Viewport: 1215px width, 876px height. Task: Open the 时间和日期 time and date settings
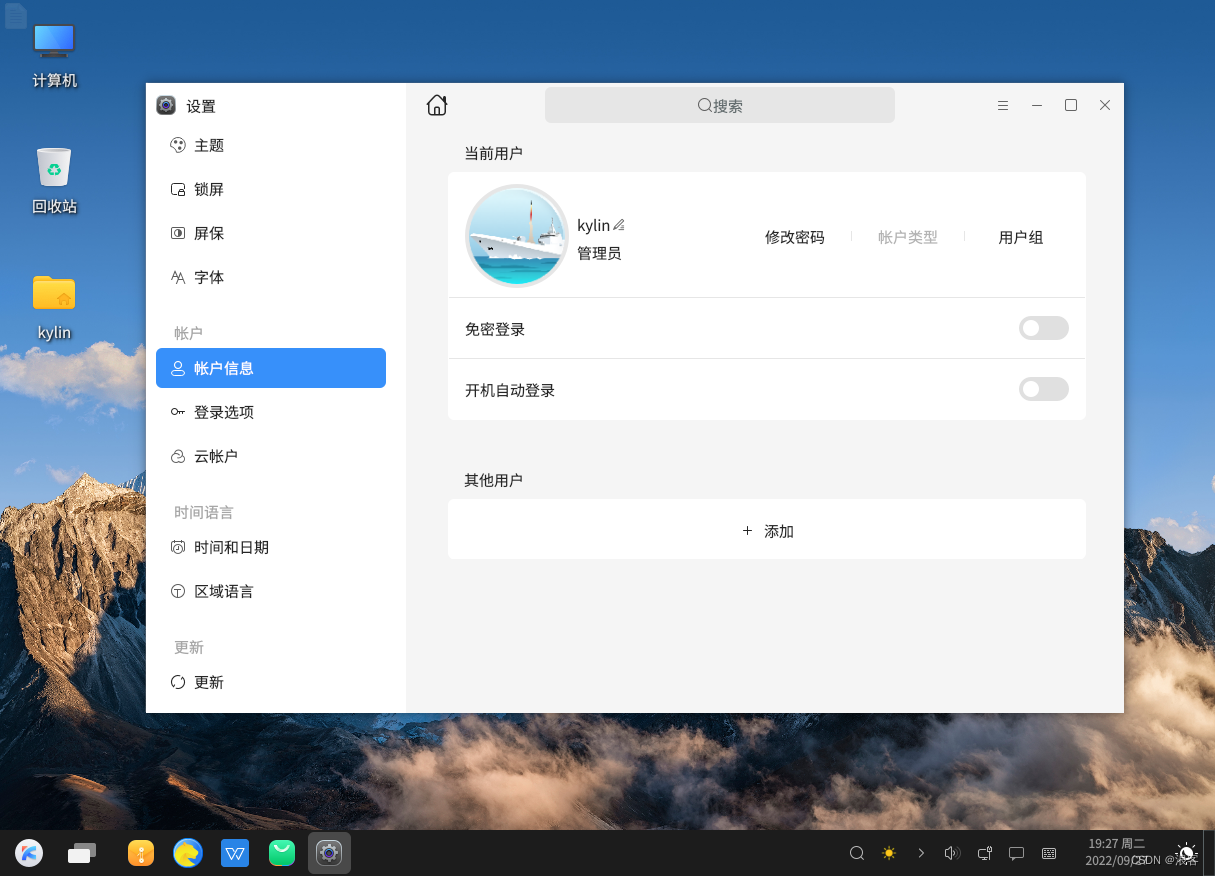tap(231, 547)
